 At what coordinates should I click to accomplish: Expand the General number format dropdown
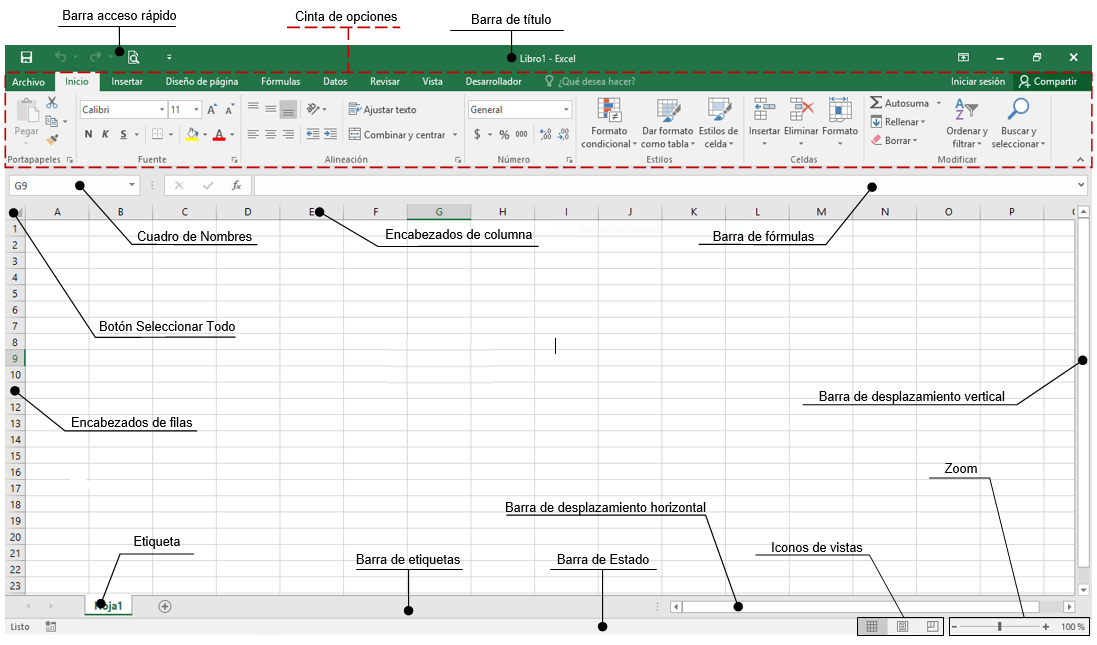coord(566,110)
